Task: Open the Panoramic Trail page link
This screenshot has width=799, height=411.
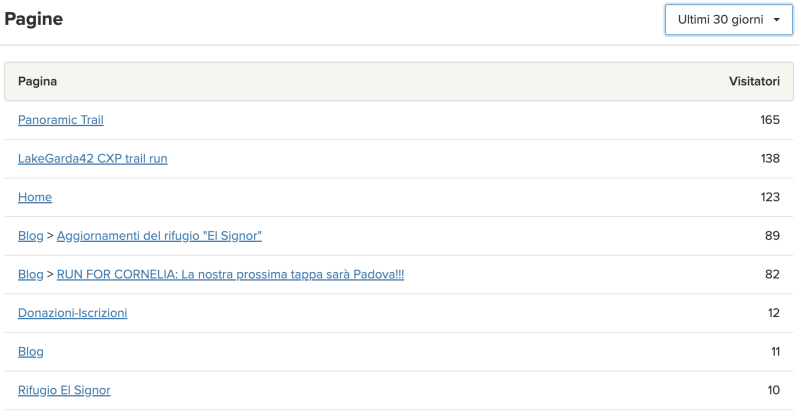Action: click(61, 120)
